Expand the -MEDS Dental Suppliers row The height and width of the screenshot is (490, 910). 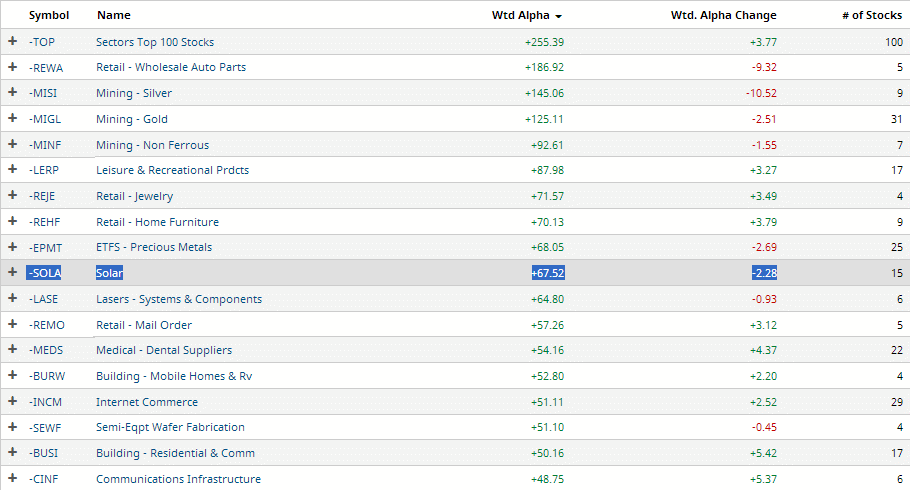[x=12, y=350]
